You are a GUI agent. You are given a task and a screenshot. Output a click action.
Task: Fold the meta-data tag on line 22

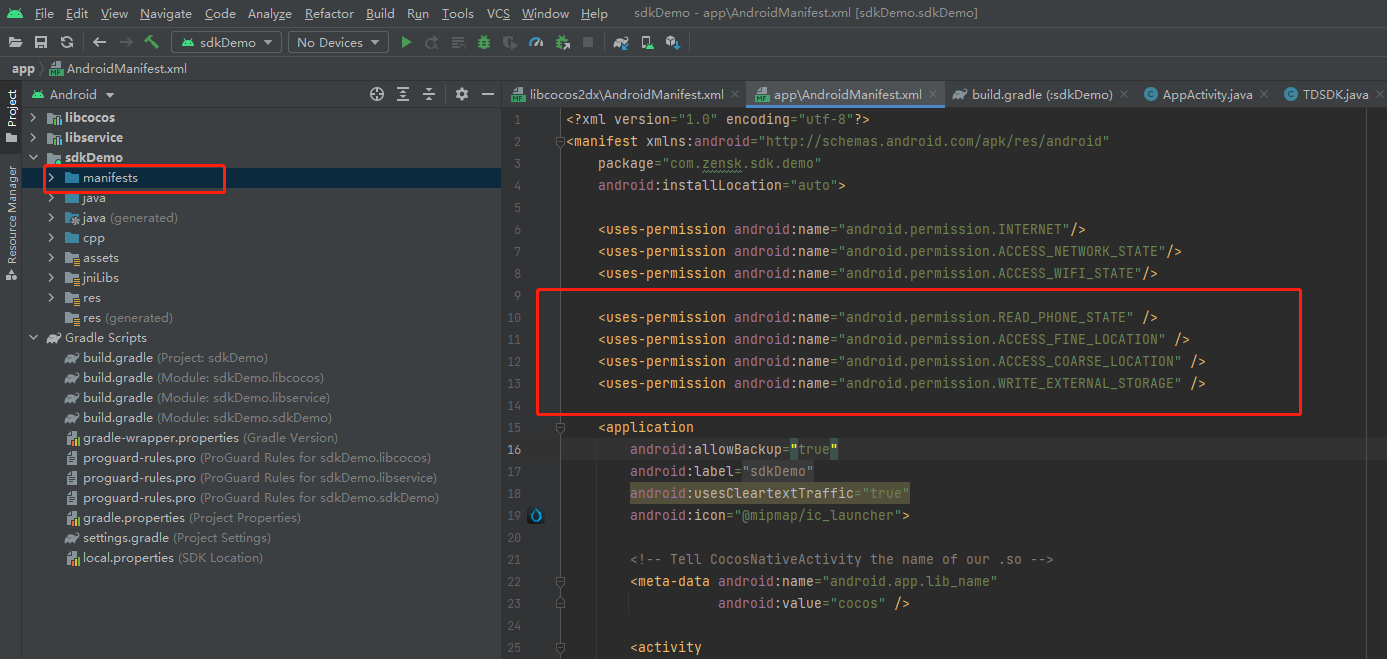[560, 581]
